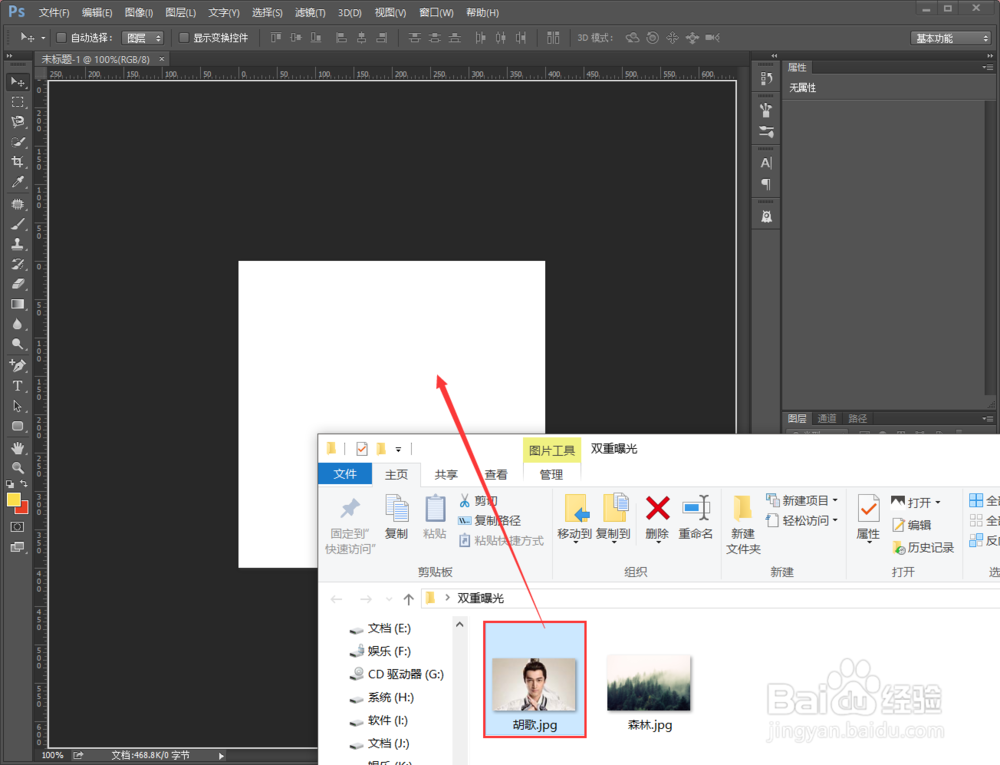Open the 文件(F) menu in Photoshop
This screenshot has height=765, width=1000.
pyautogui.click(x=54, y=13)
